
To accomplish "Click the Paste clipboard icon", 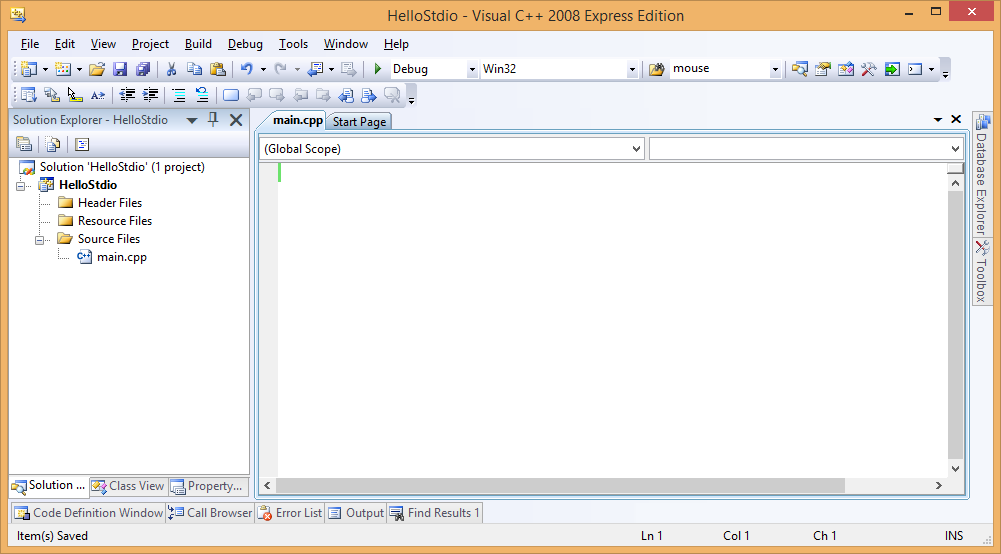I will [218, 69].
